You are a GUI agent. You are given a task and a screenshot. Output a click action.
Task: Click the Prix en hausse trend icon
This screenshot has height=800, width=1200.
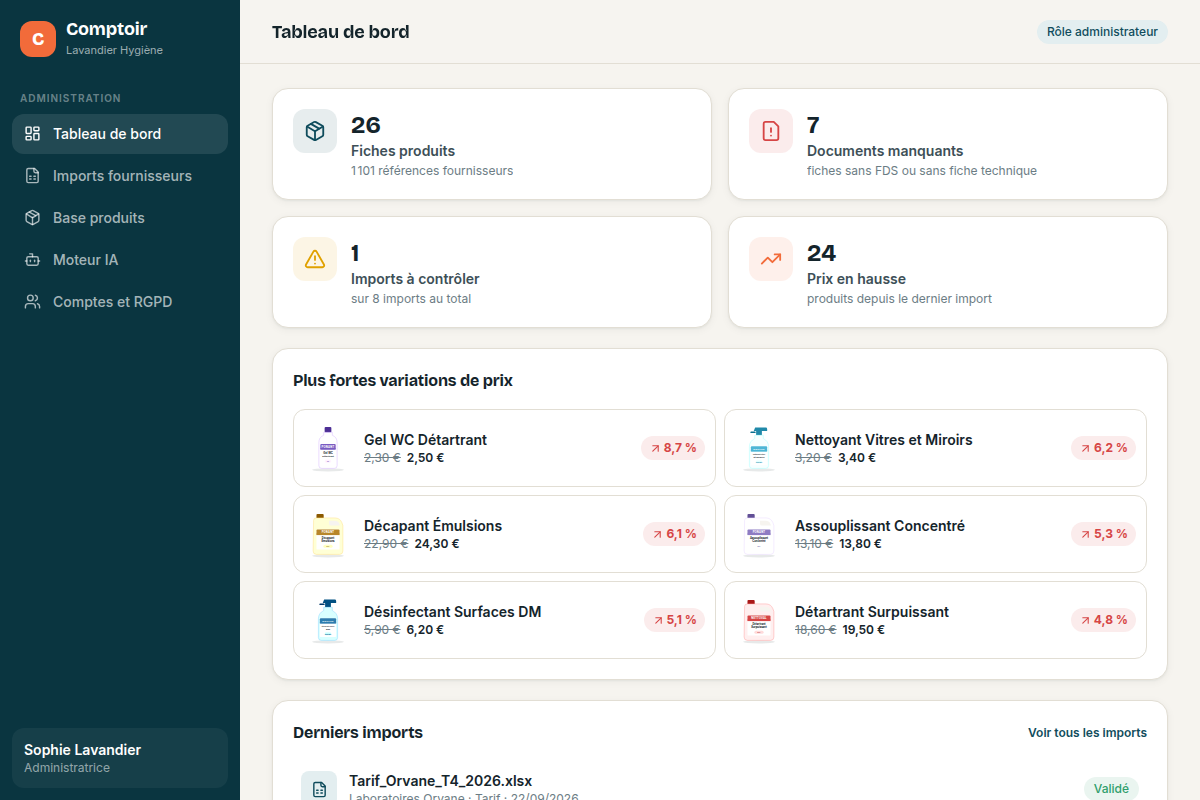(x=771, y=259)
